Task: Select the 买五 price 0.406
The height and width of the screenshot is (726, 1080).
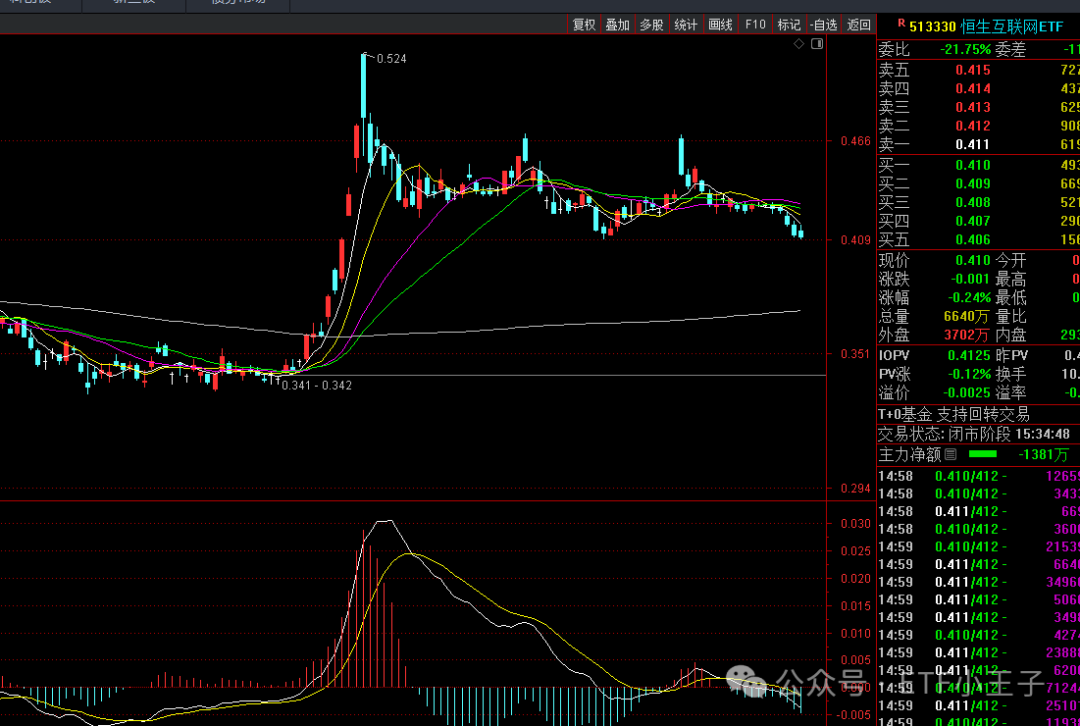Action: point(973,240)
